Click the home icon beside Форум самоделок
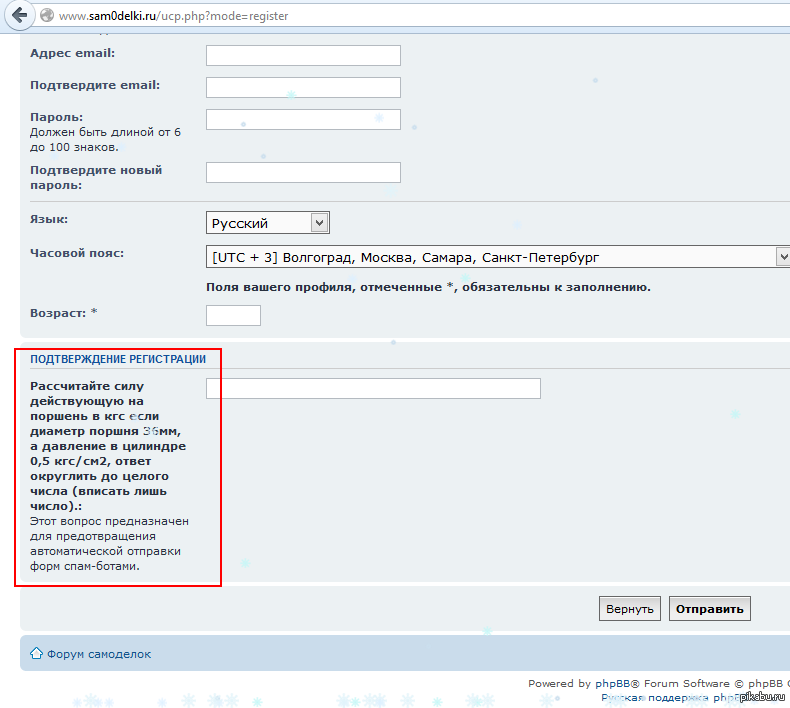790x708 pixels. coord(36,654)
